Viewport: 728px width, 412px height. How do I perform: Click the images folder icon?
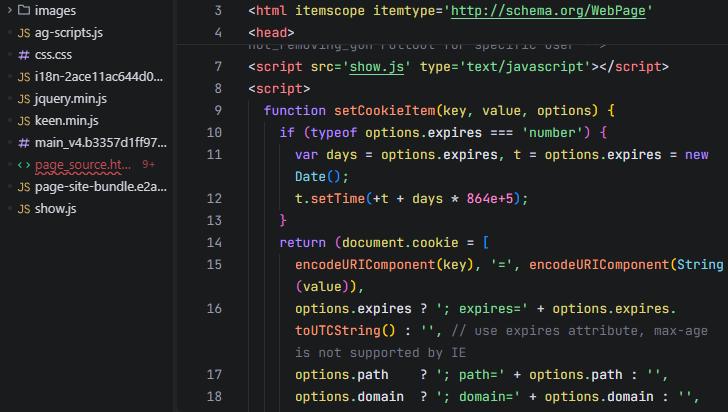point(24,10)
